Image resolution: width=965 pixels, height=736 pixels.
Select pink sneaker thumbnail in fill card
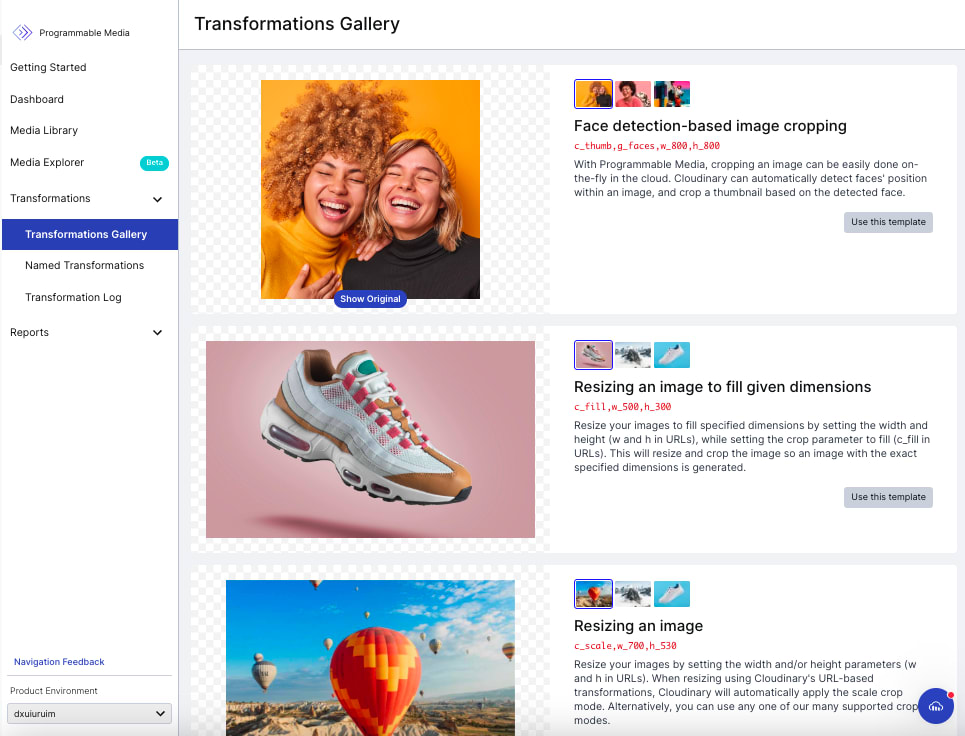click(x=593, y=355)
